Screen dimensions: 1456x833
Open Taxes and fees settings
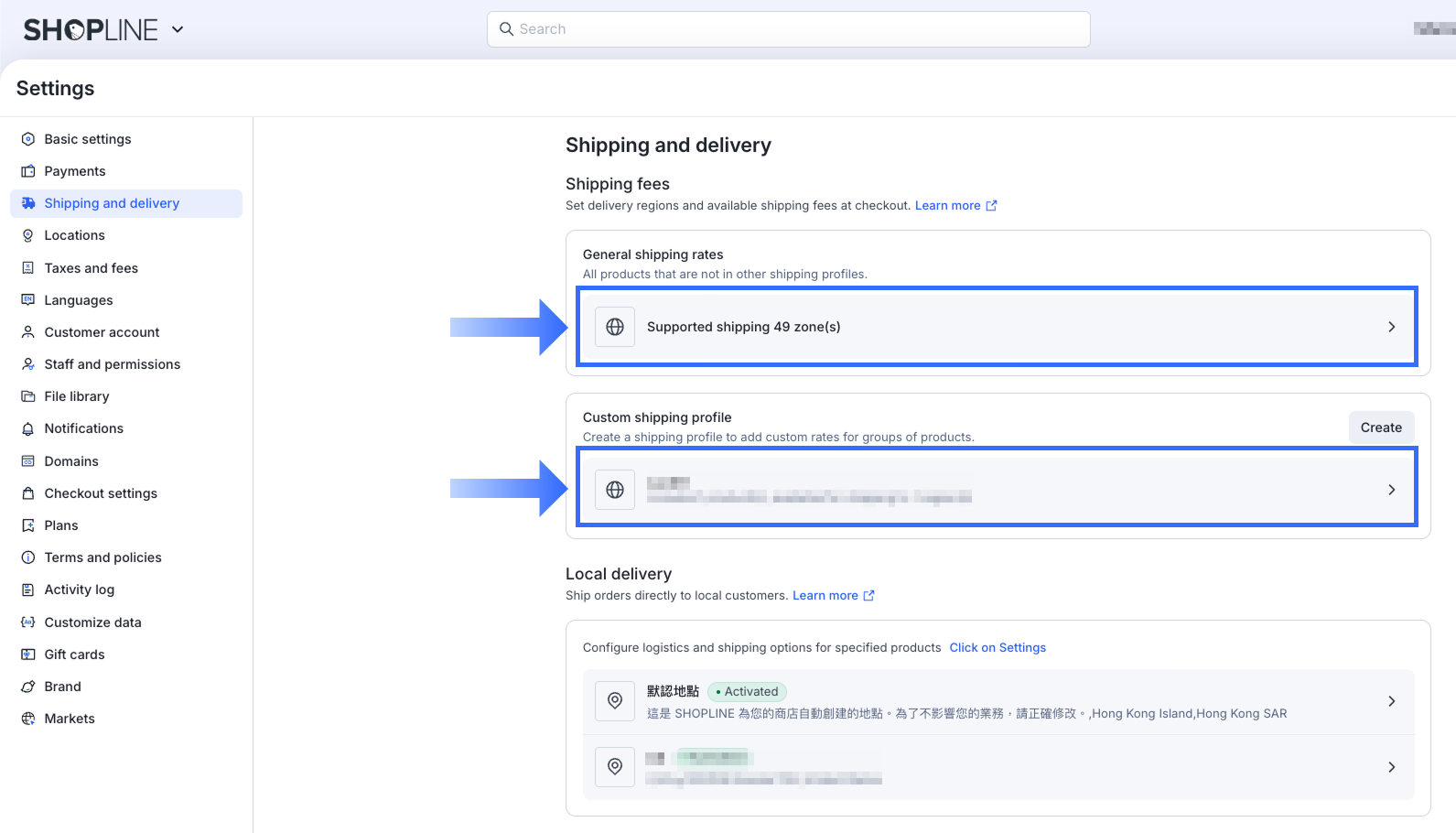(91, 268)
